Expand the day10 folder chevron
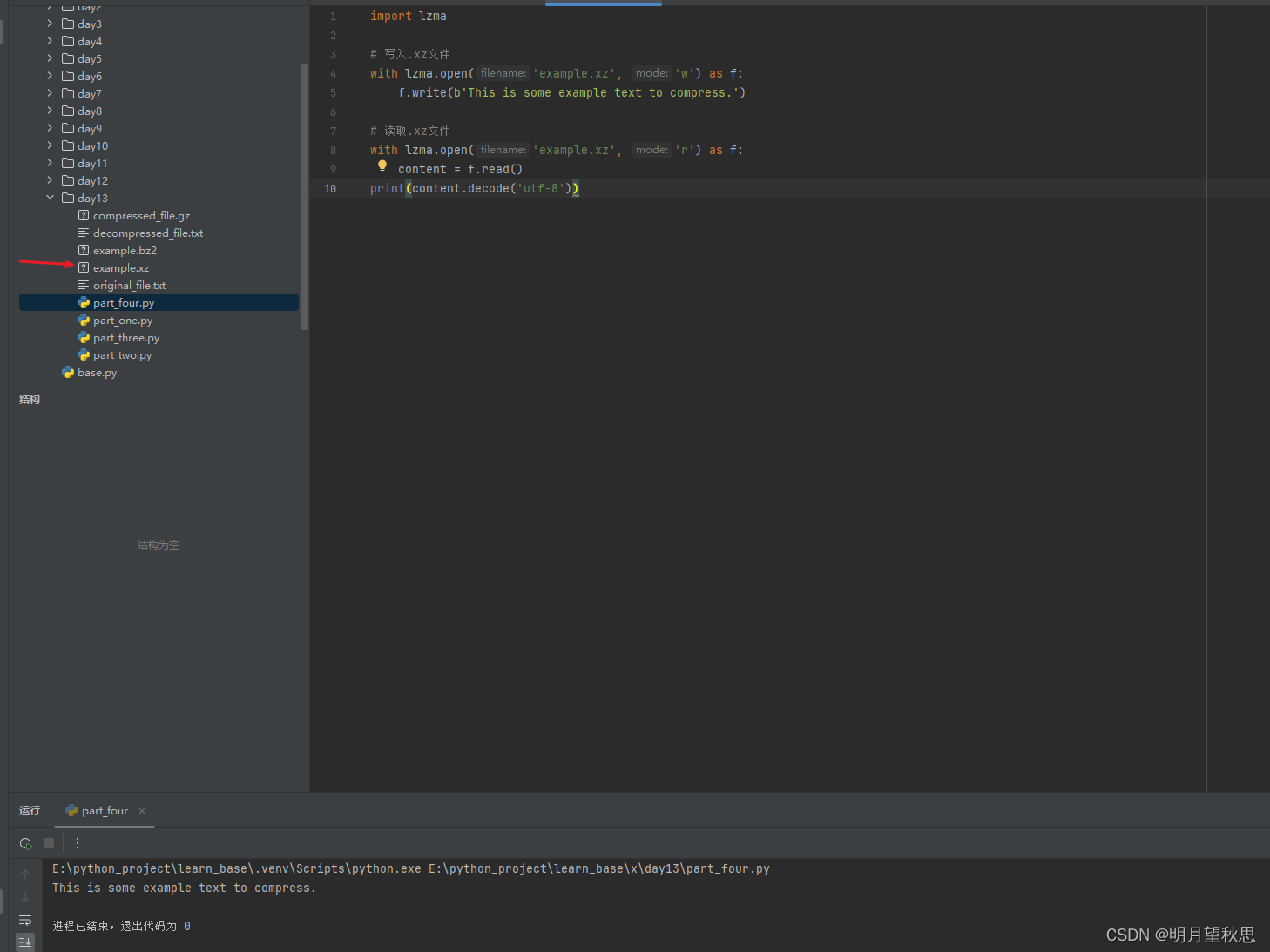 pyautogui.click(x=50, y=145)
